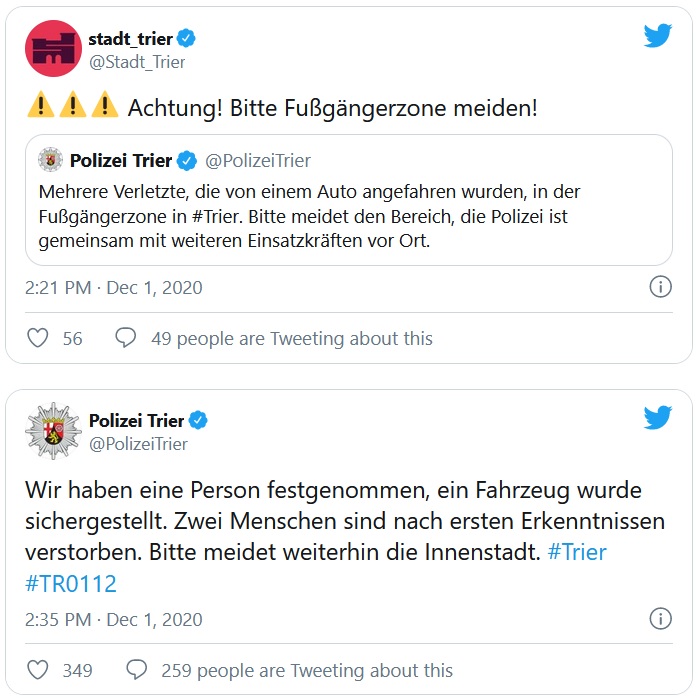Visit the @Stadt_Trier handle
698x700 pixels.
tap(137, 62)
